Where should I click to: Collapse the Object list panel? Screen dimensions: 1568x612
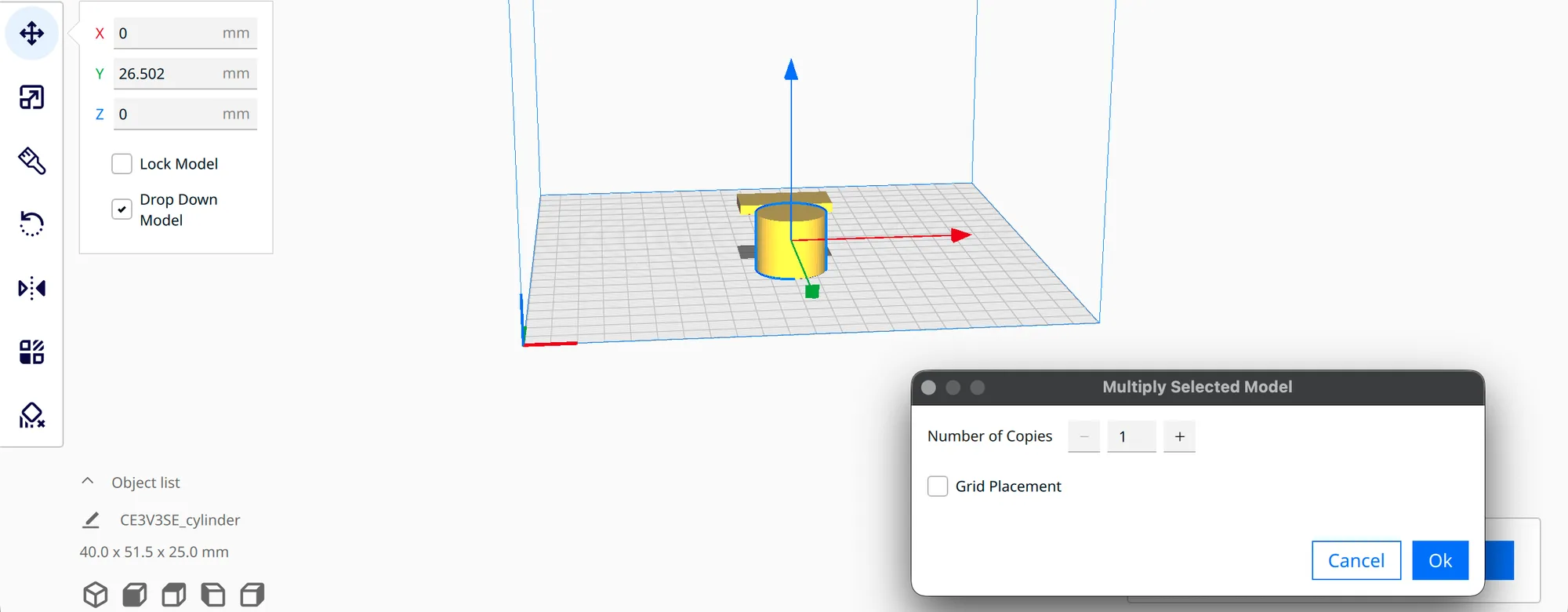pos(88,482)
